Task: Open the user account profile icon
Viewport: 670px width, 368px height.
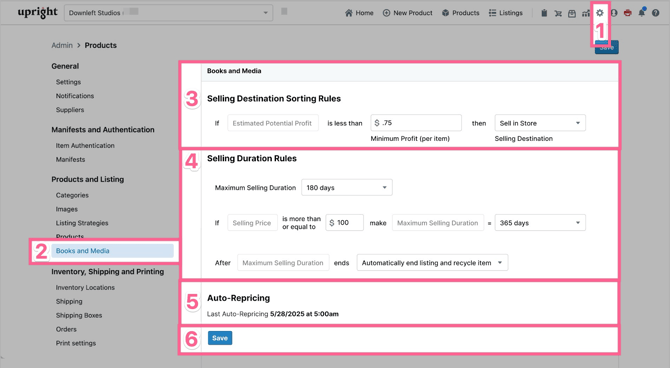Action: (x=614, y=13)
